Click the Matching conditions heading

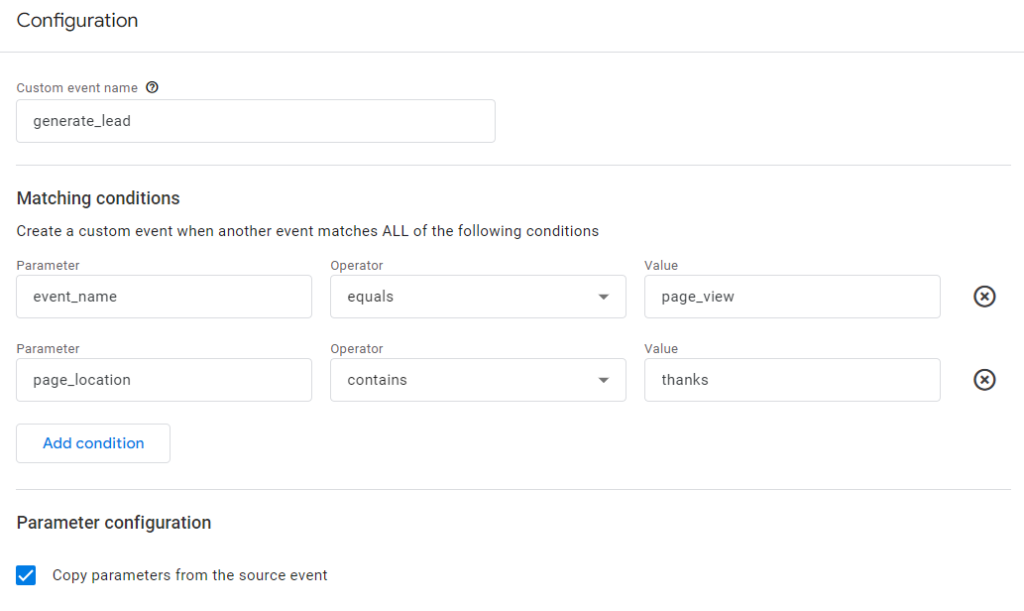click(x=98, y=198)
